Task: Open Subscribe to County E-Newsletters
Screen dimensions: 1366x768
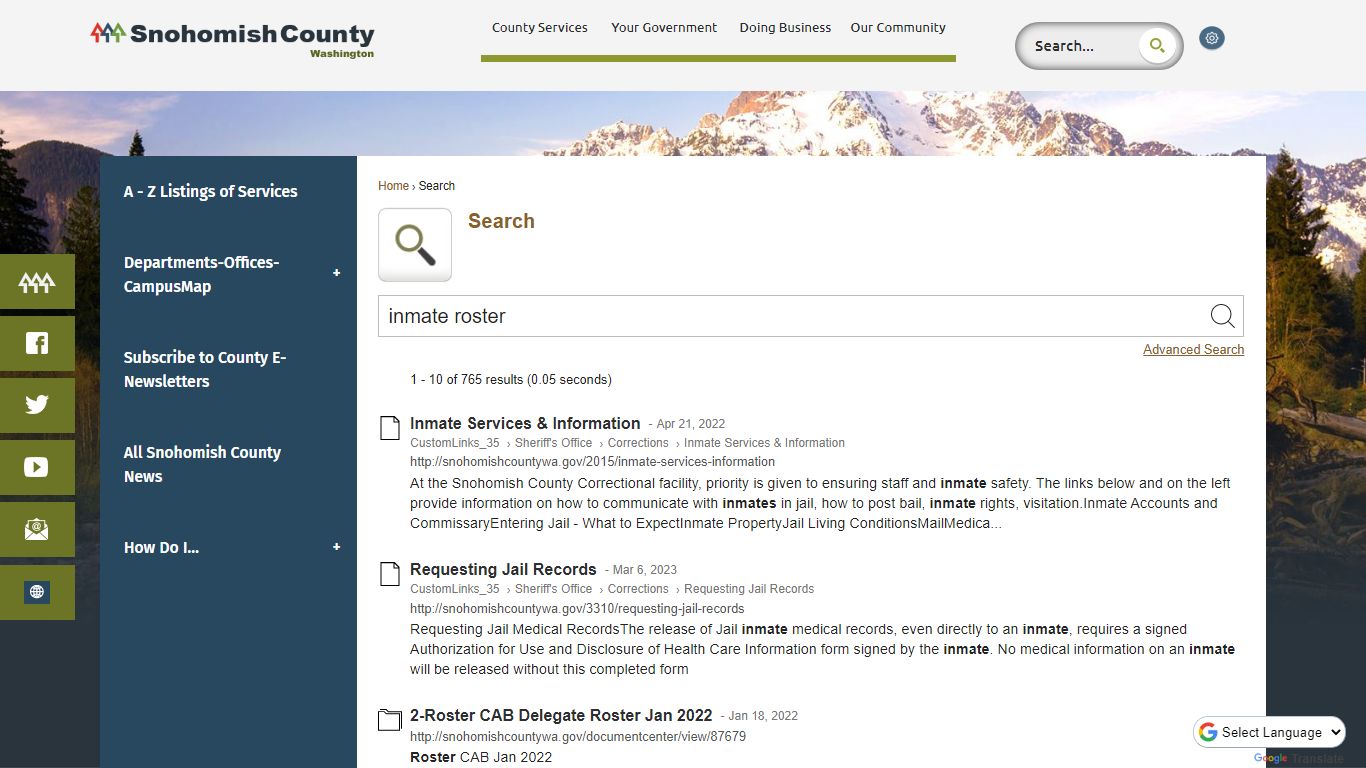Action: tap(205, 369)
